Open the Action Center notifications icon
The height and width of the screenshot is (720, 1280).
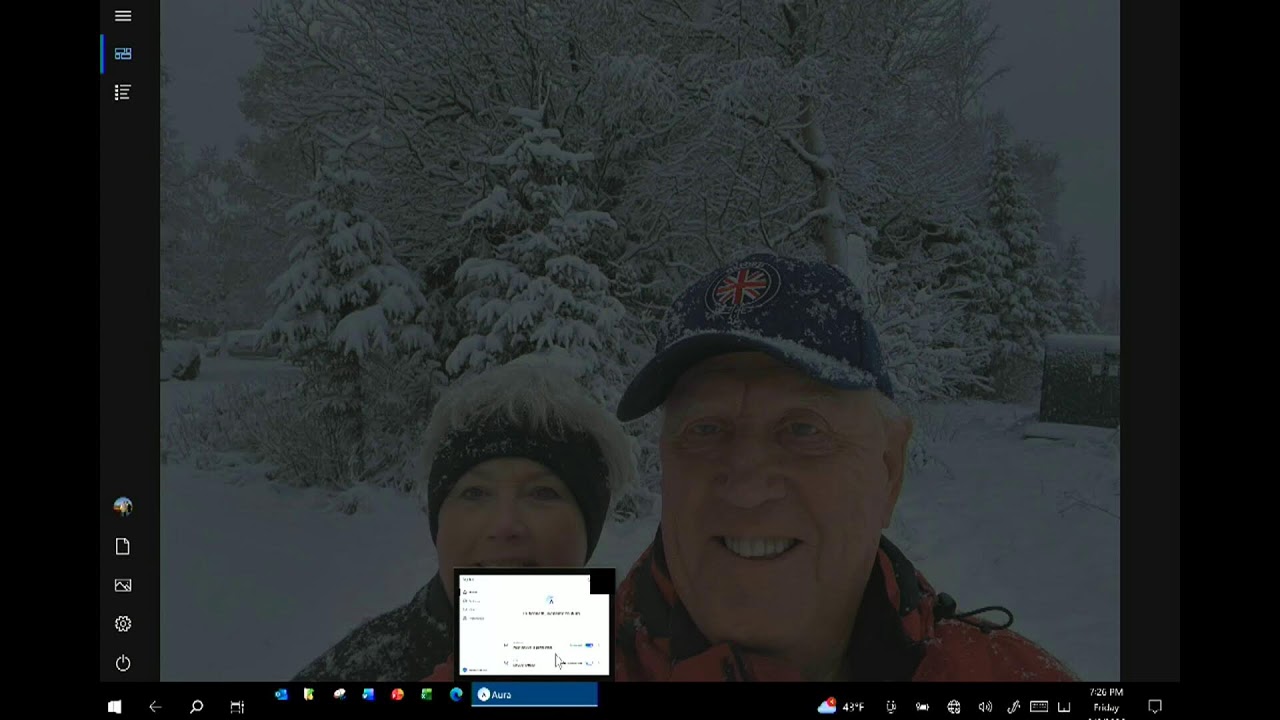tap(1155, 707)
